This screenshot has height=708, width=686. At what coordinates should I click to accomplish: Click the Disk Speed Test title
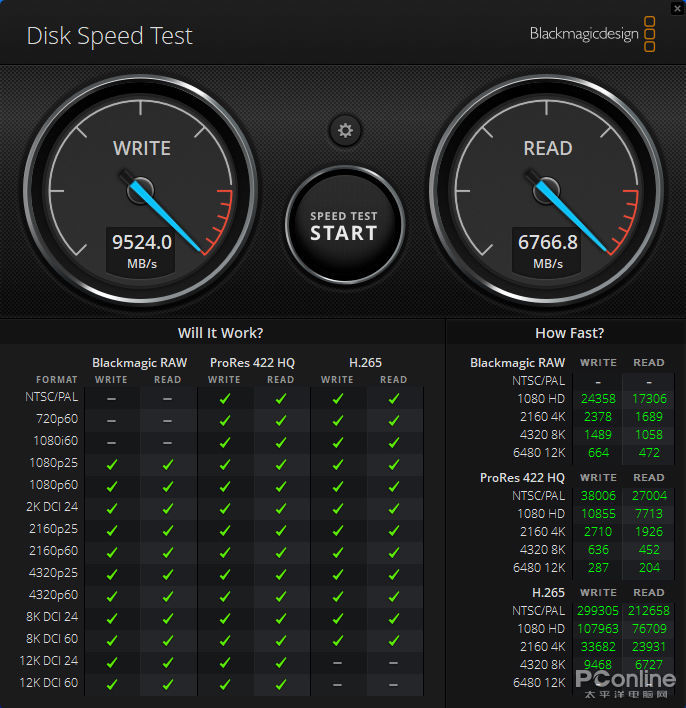(109, 36)
